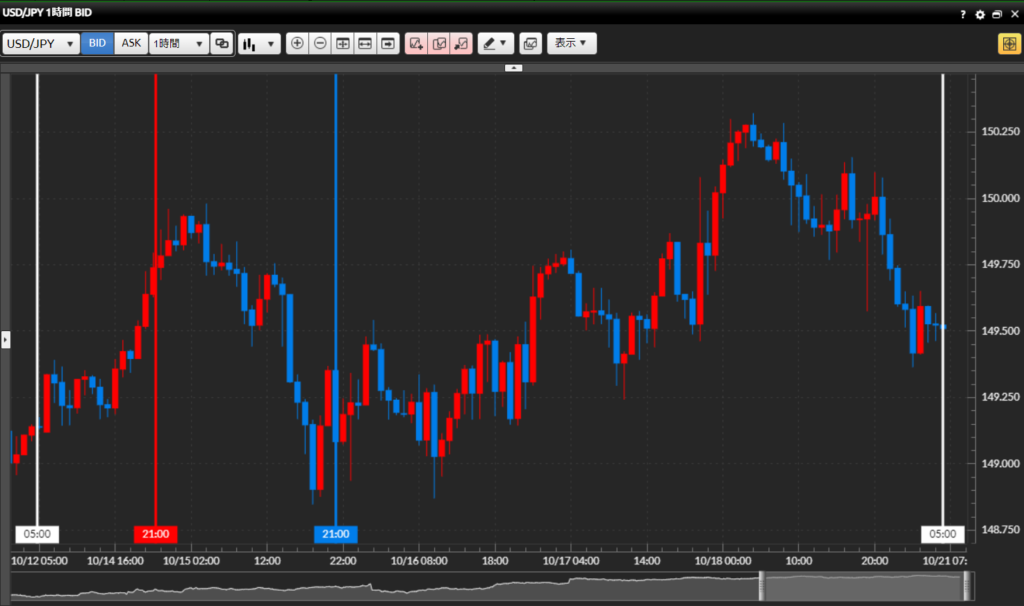Open the pencil drawing tools menu
The width and height of the screenshot is (1024, 606).
(495, 44)
